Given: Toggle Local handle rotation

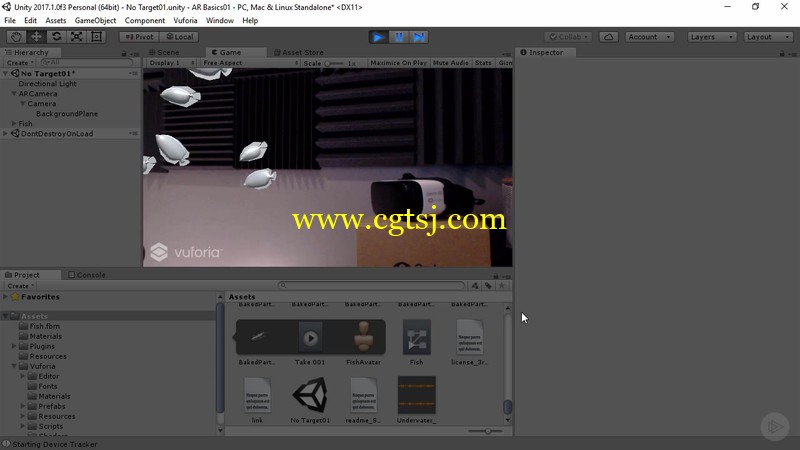Looking at the screenshot, I should [180, 37].
